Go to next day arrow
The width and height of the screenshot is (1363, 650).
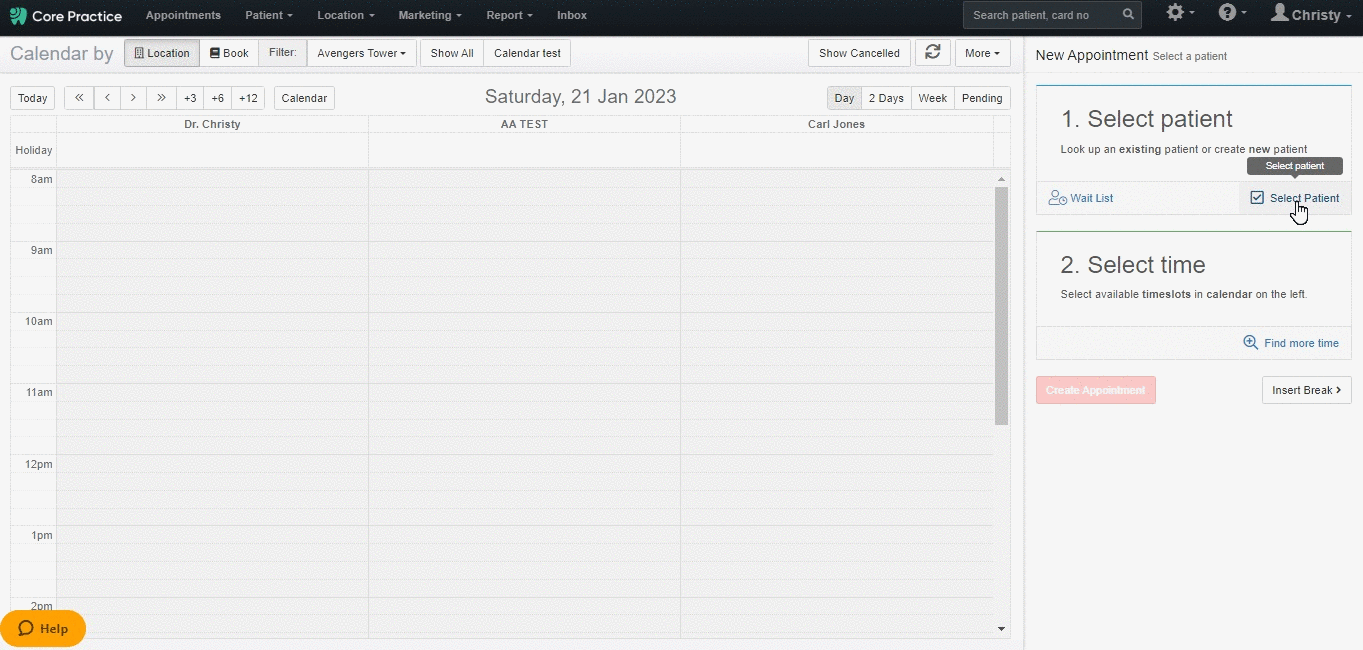click(x=133, y=98)
